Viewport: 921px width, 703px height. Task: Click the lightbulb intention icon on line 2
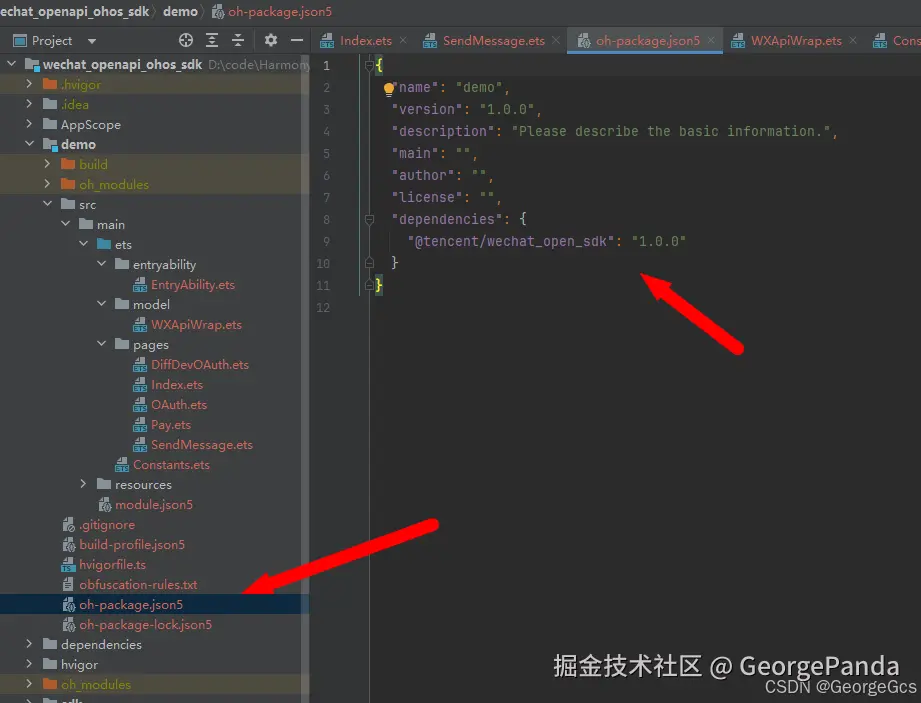click(x=388, y=89)
